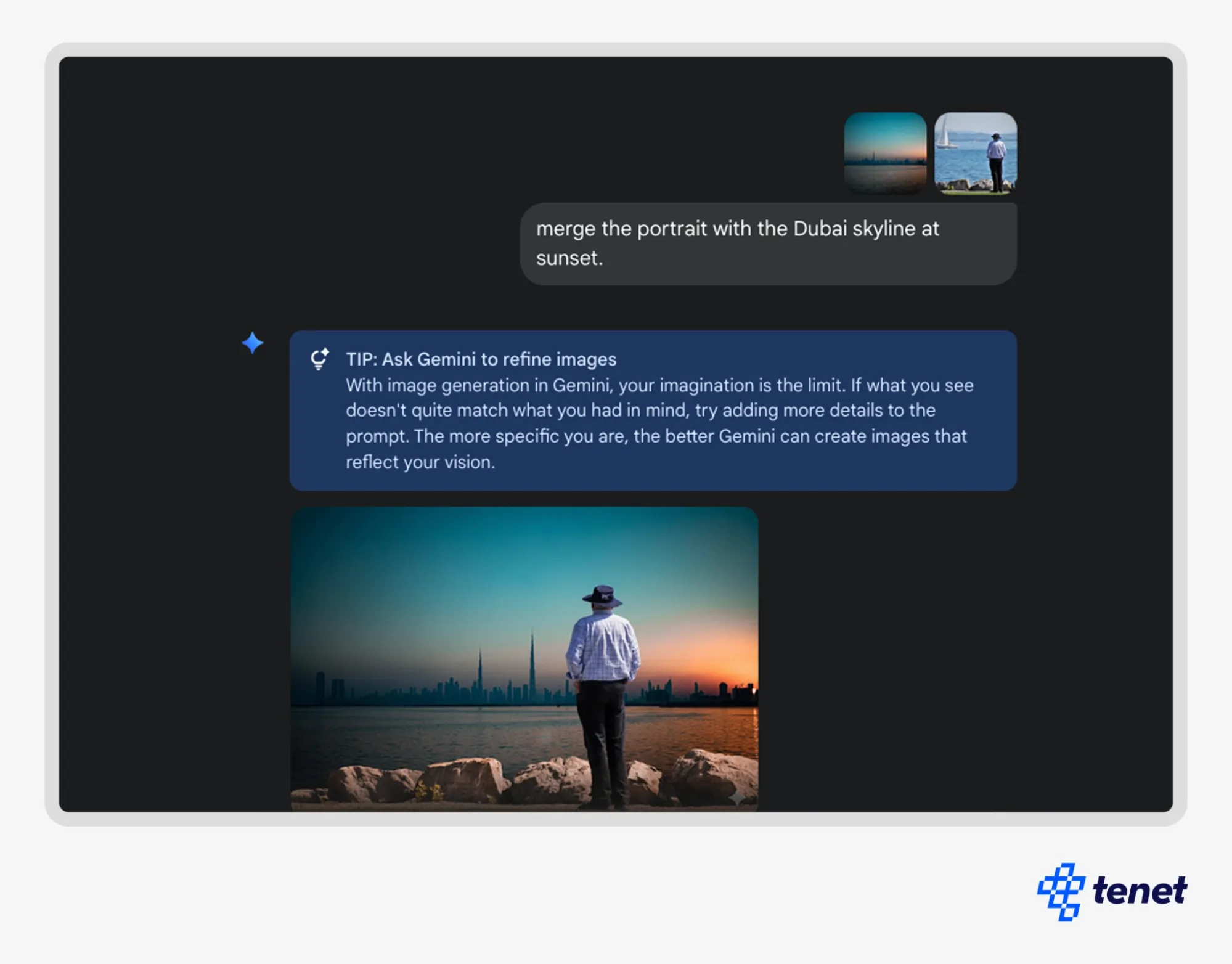This screenshot has width=1232, height=964.
Task: Click the Gemini watermark on generated image
Action: coord(737,798)
